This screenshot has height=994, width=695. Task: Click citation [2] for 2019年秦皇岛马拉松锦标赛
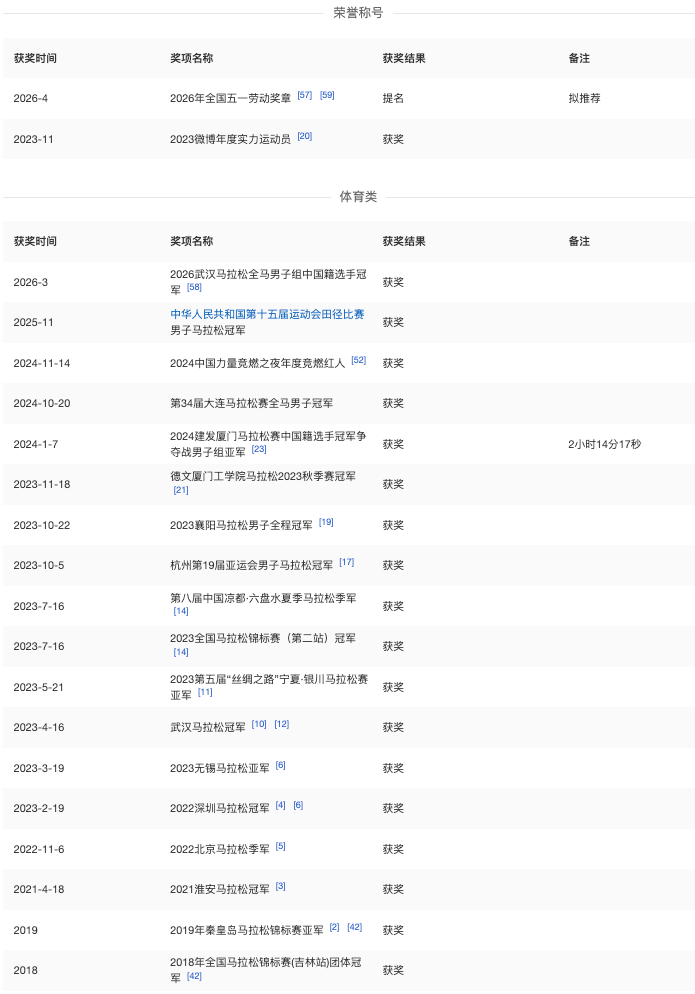pyautogui.click(x=334, y=928)
